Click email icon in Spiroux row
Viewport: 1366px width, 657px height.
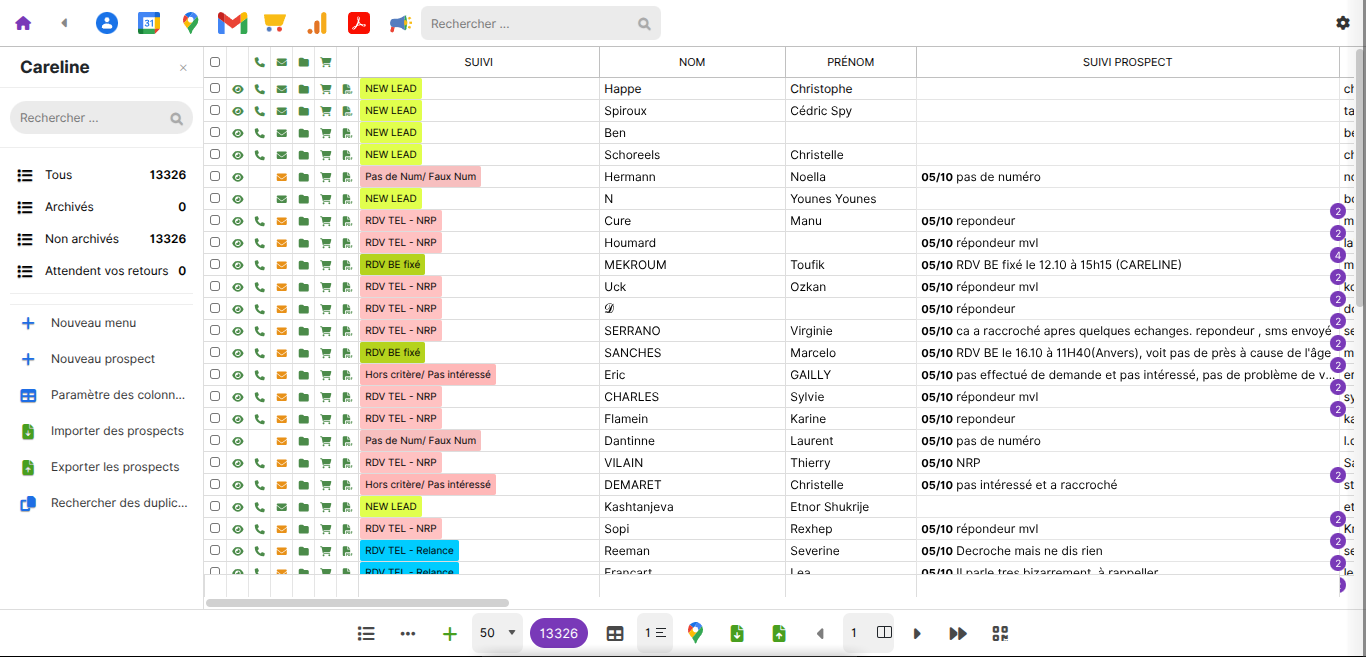pyautogui.click(x=282, y=111)
